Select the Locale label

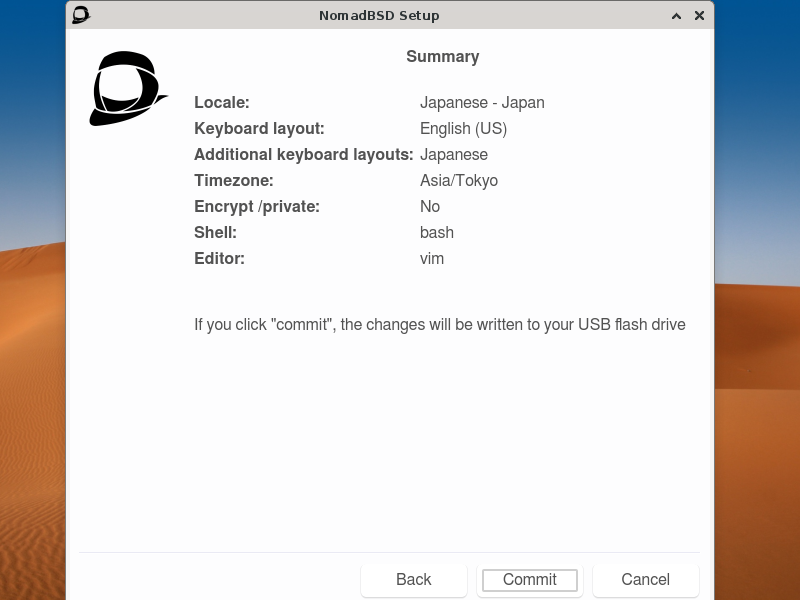pos(222,102)
